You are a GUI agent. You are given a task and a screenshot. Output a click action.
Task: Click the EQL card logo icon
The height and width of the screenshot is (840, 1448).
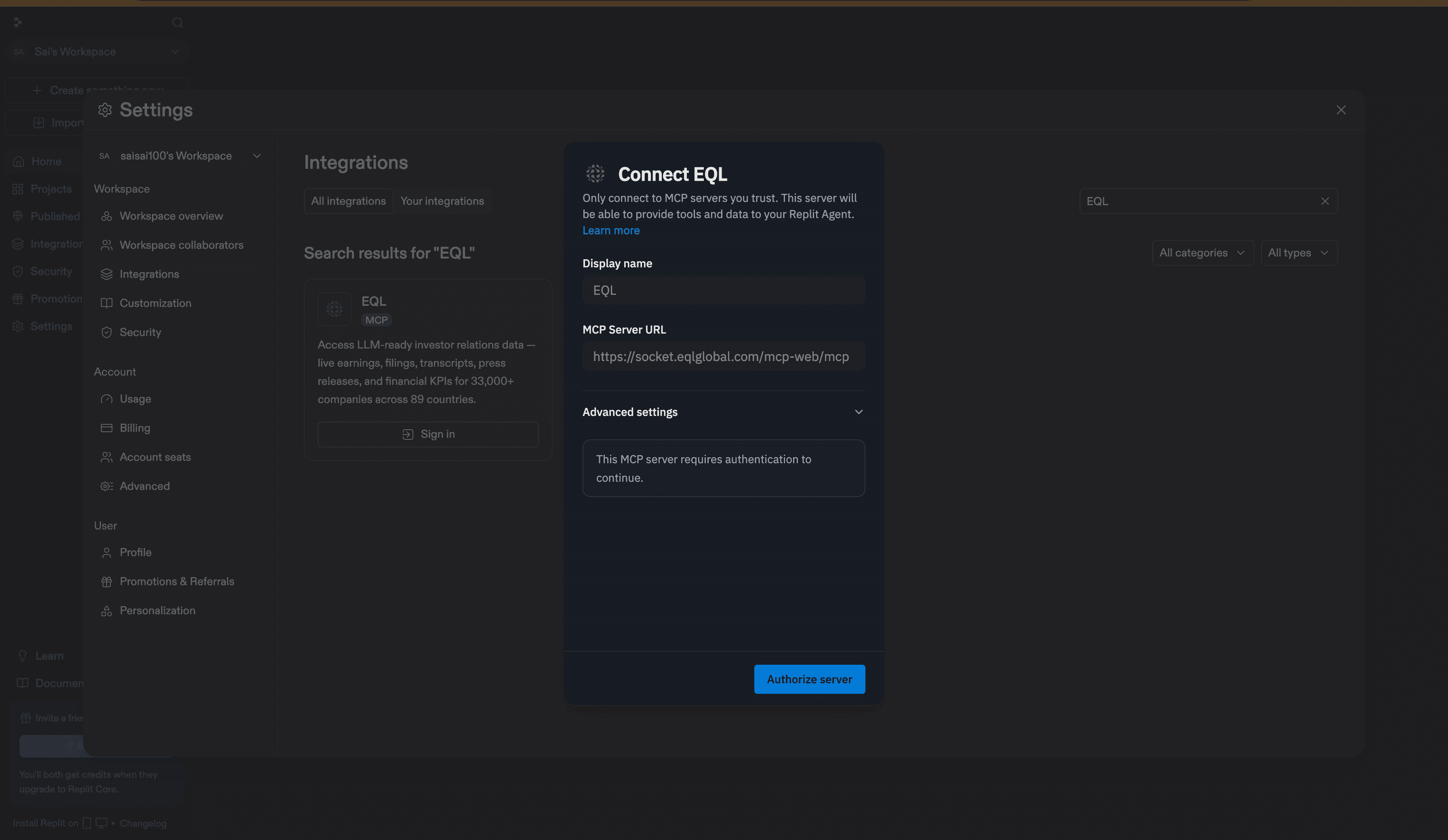335,310
